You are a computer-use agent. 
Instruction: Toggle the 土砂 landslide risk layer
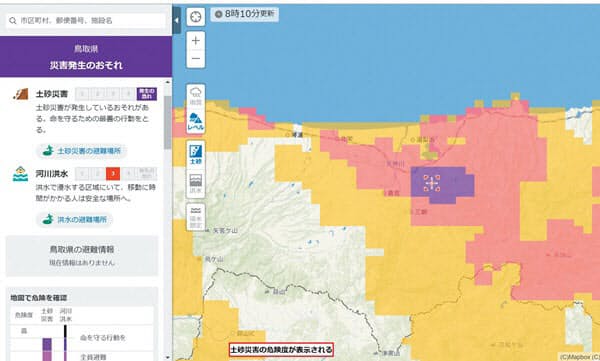196,154
